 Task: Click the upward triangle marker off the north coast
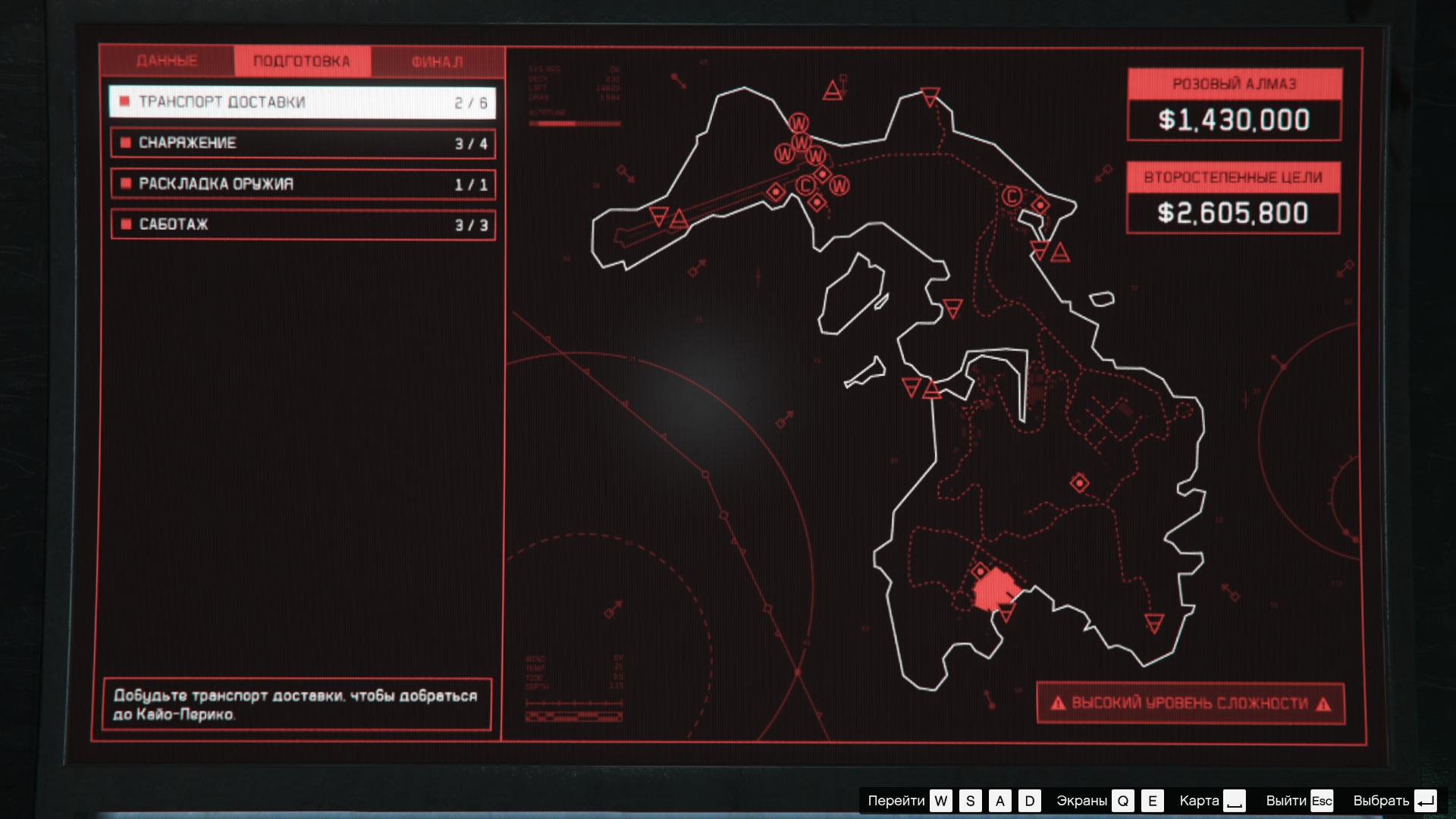coord(833,92)
